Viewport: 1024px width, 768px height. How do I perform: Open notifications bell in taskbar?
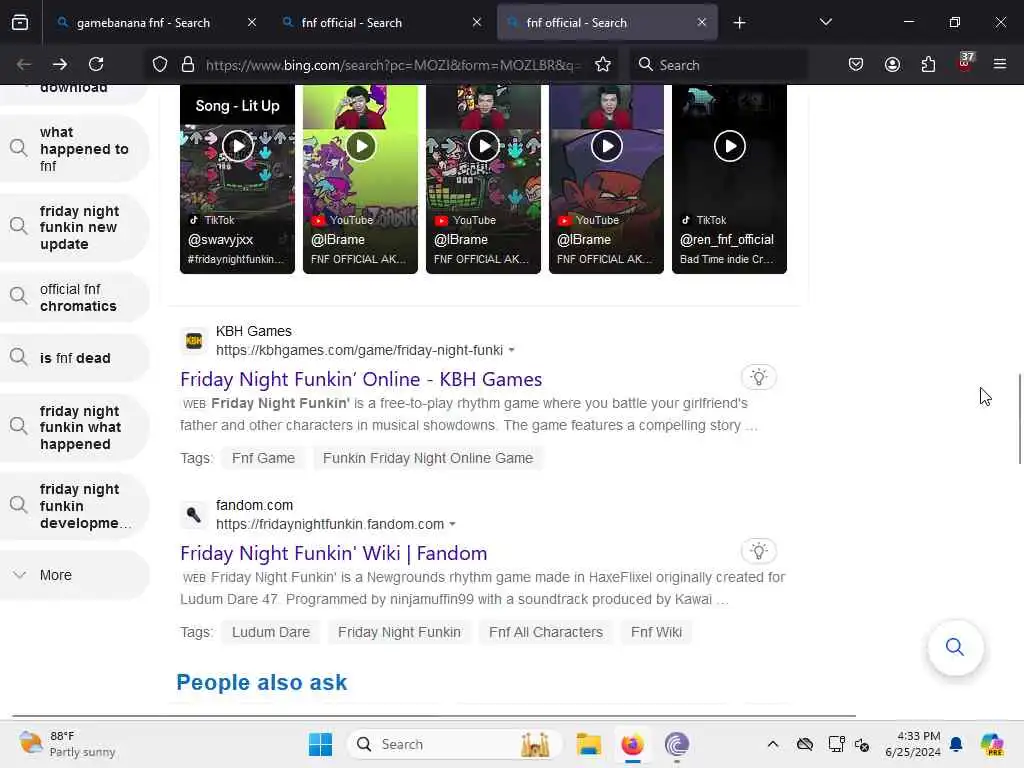pos(956,744)
